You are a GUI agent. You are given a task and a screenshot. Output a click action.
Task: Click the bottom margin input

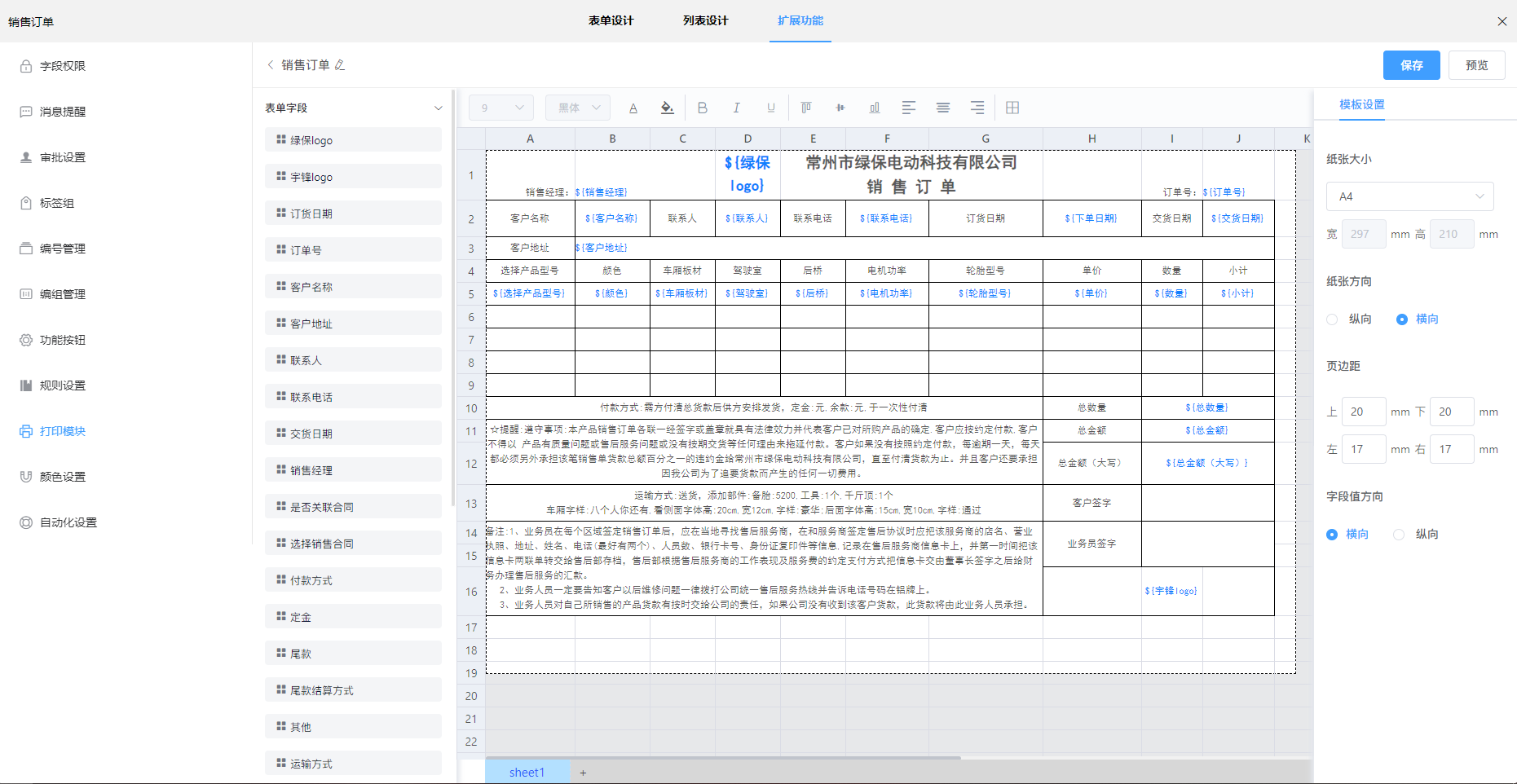pos(1452,412)
